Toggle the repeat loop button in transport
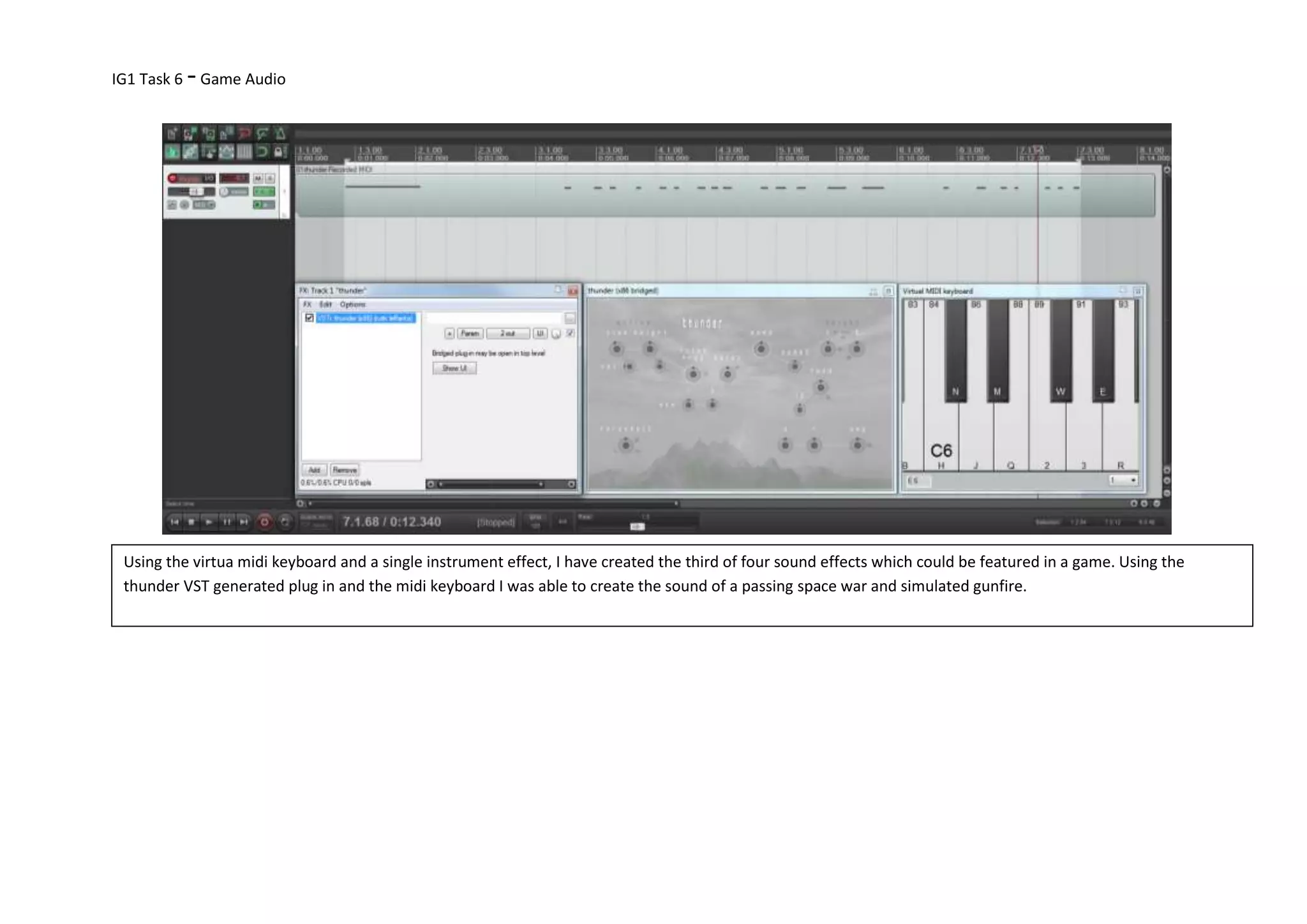The width and height of the screenshot is (1307, 924). (x=285, y=522)
